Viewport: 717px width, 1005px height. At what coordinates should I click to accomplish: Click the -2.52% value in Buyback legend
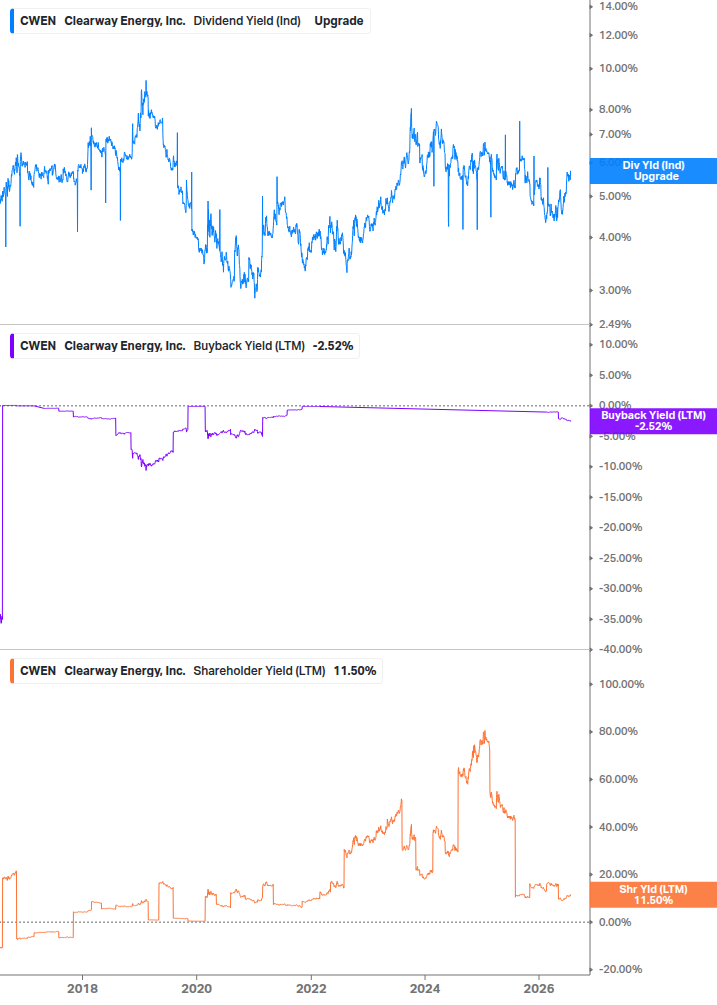click(x=333, y=346)
